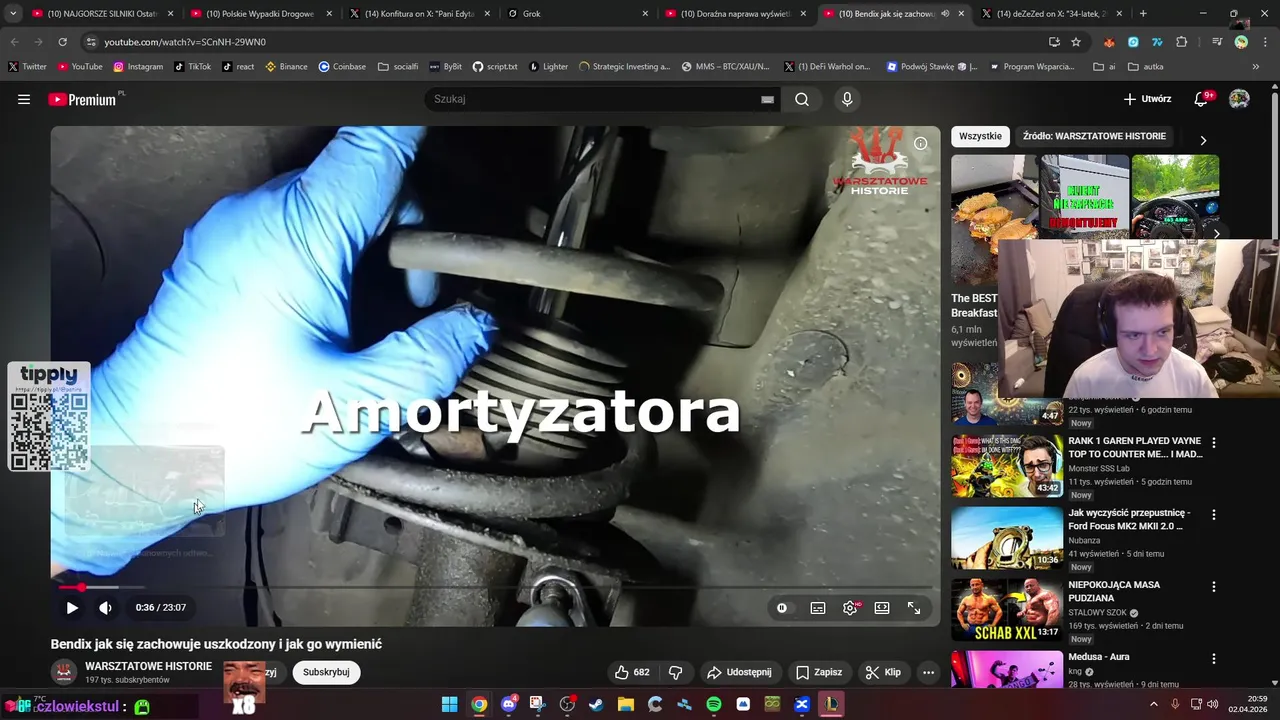Screen dimensions: 1280x720
Task: Play the video
Action: (72, 607)
